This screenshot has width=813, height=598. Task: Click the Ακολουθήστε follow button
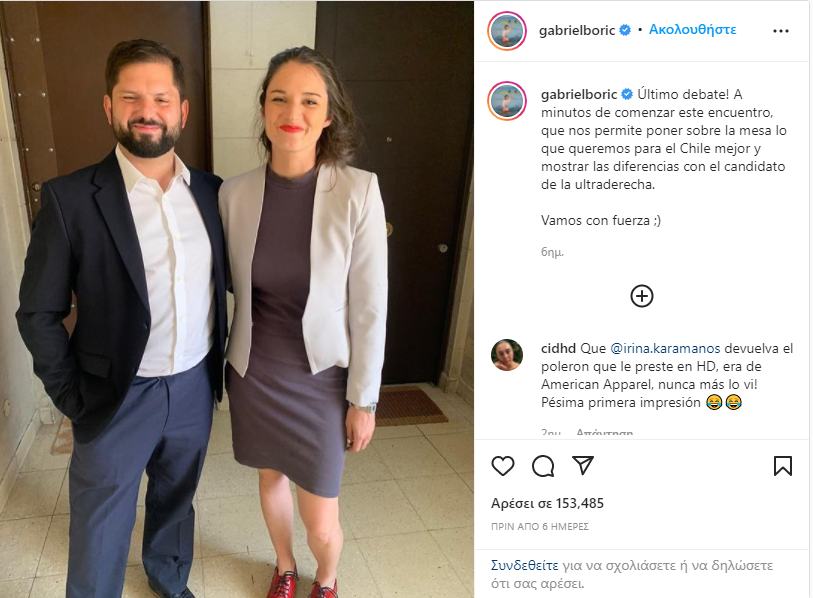692,30
